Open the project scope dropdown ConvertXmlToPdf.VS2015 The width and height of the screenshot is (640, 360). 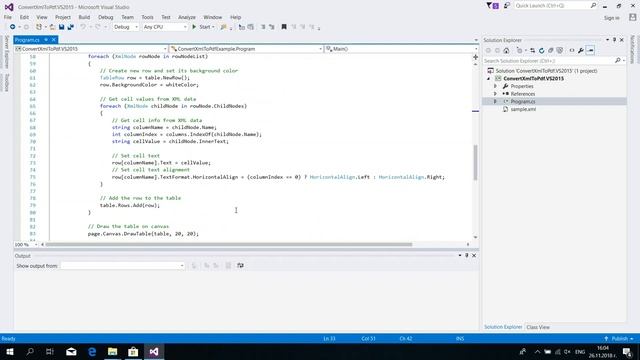coord(91,49)
